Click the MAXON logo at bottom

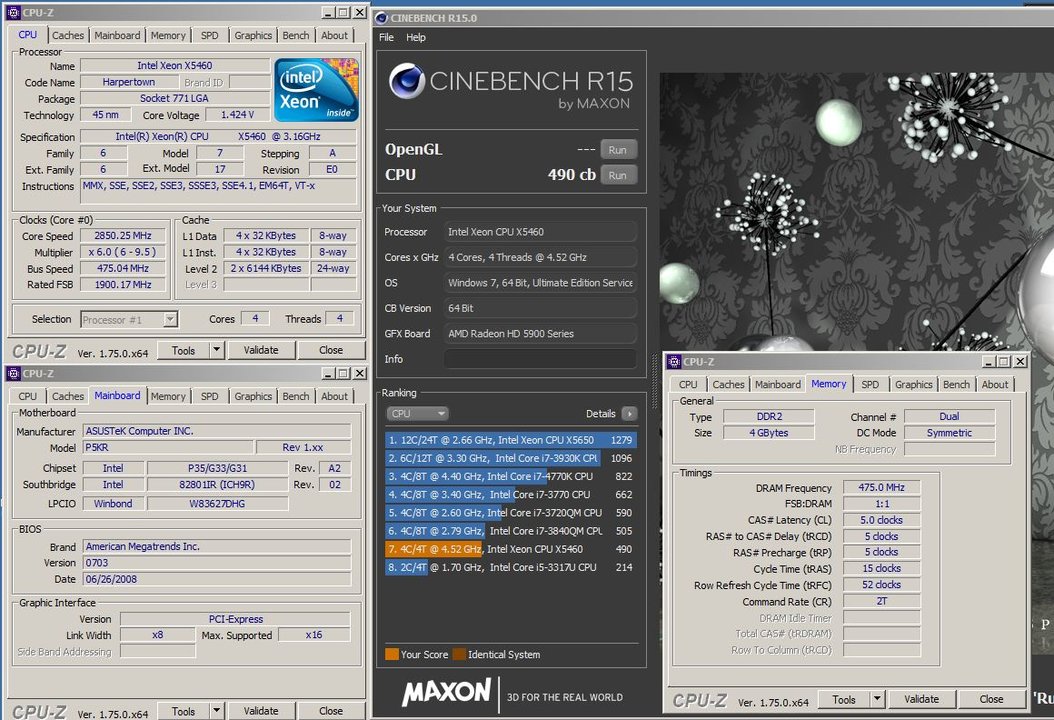pos(446,692)
